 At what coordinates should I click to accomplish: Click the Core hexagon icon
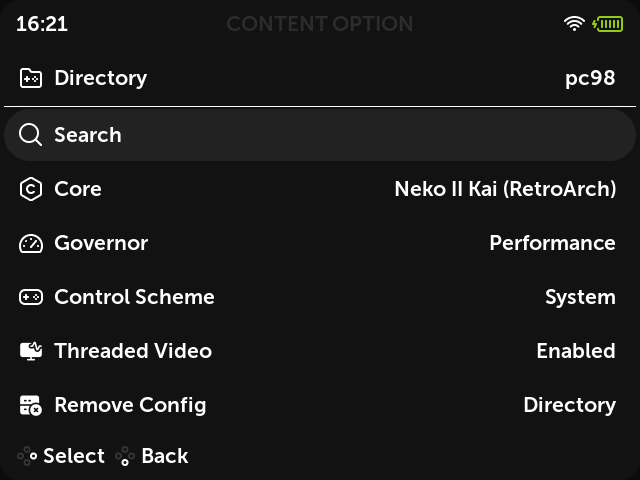(31, 189)
